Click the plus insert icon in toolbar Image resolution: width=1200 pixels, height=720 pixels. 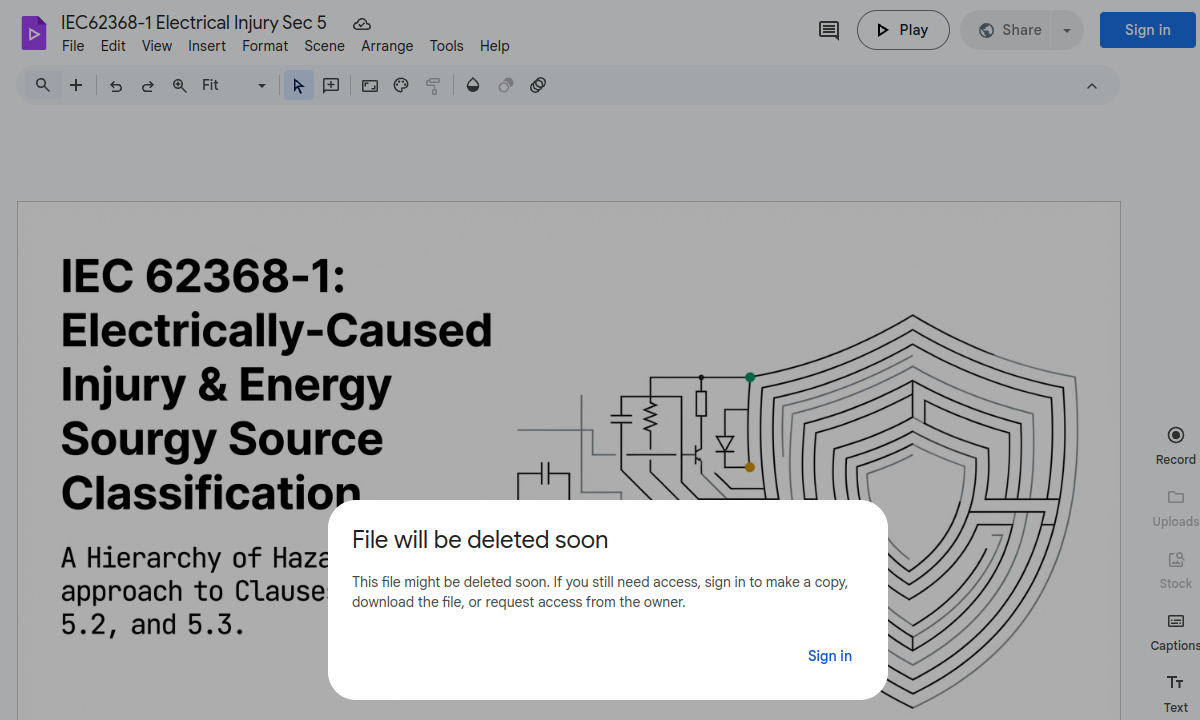(76, 86)
